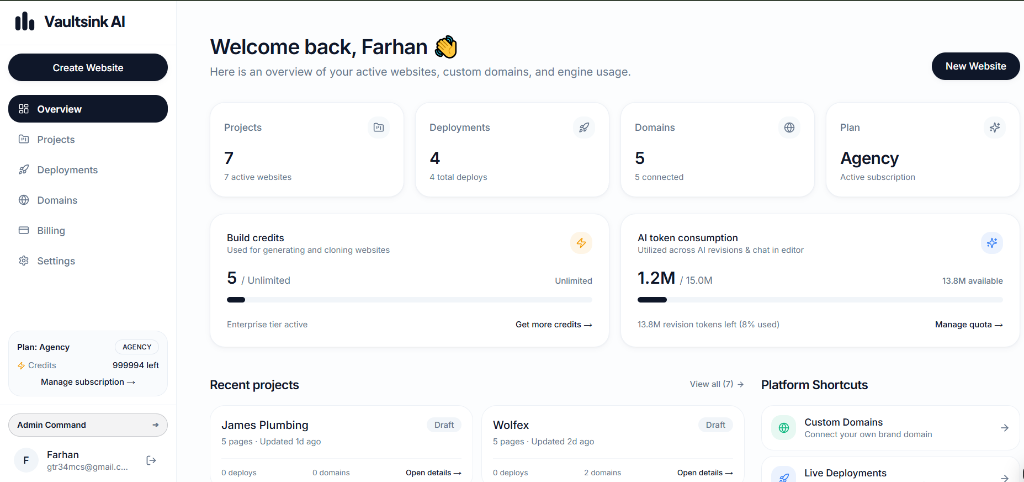Click the Manage quota link

(x=968, y=325)
